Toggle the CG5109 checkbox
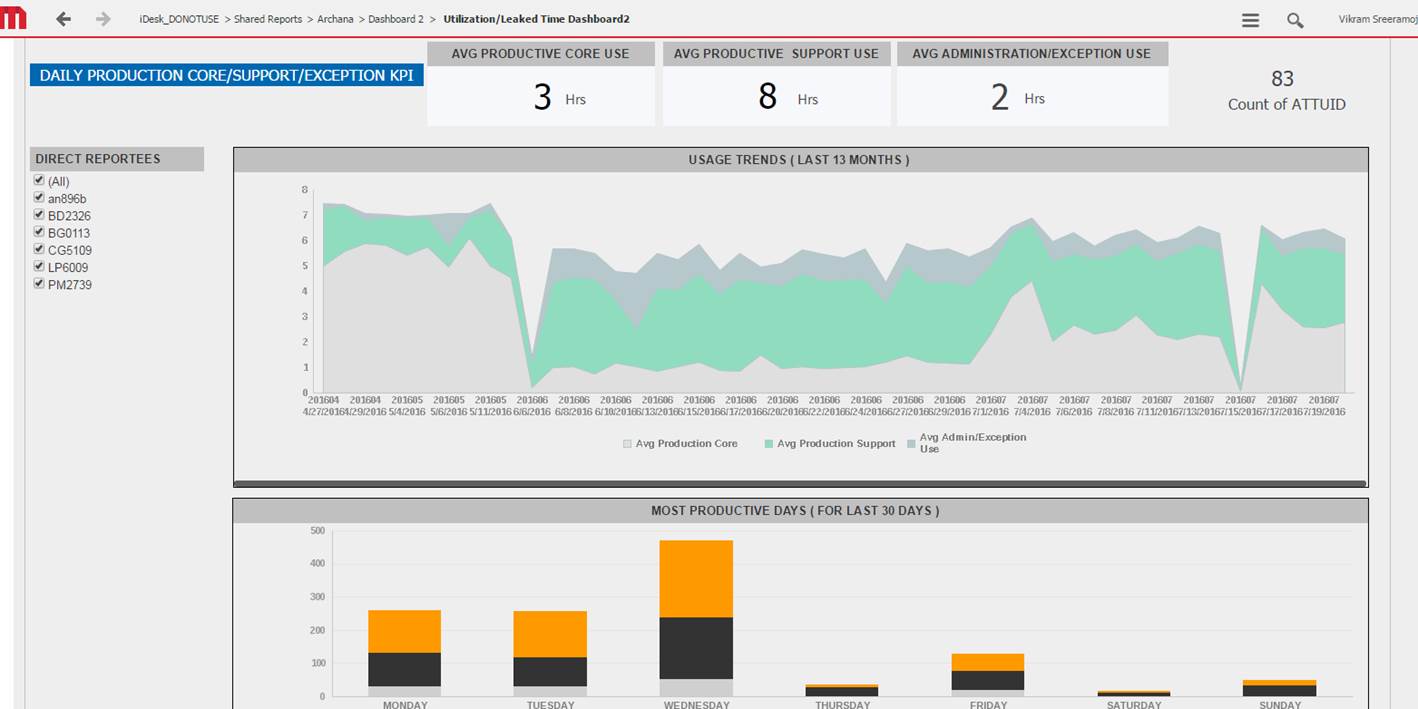This screenshot has width=1418, height=709. [x=39, y=249]
